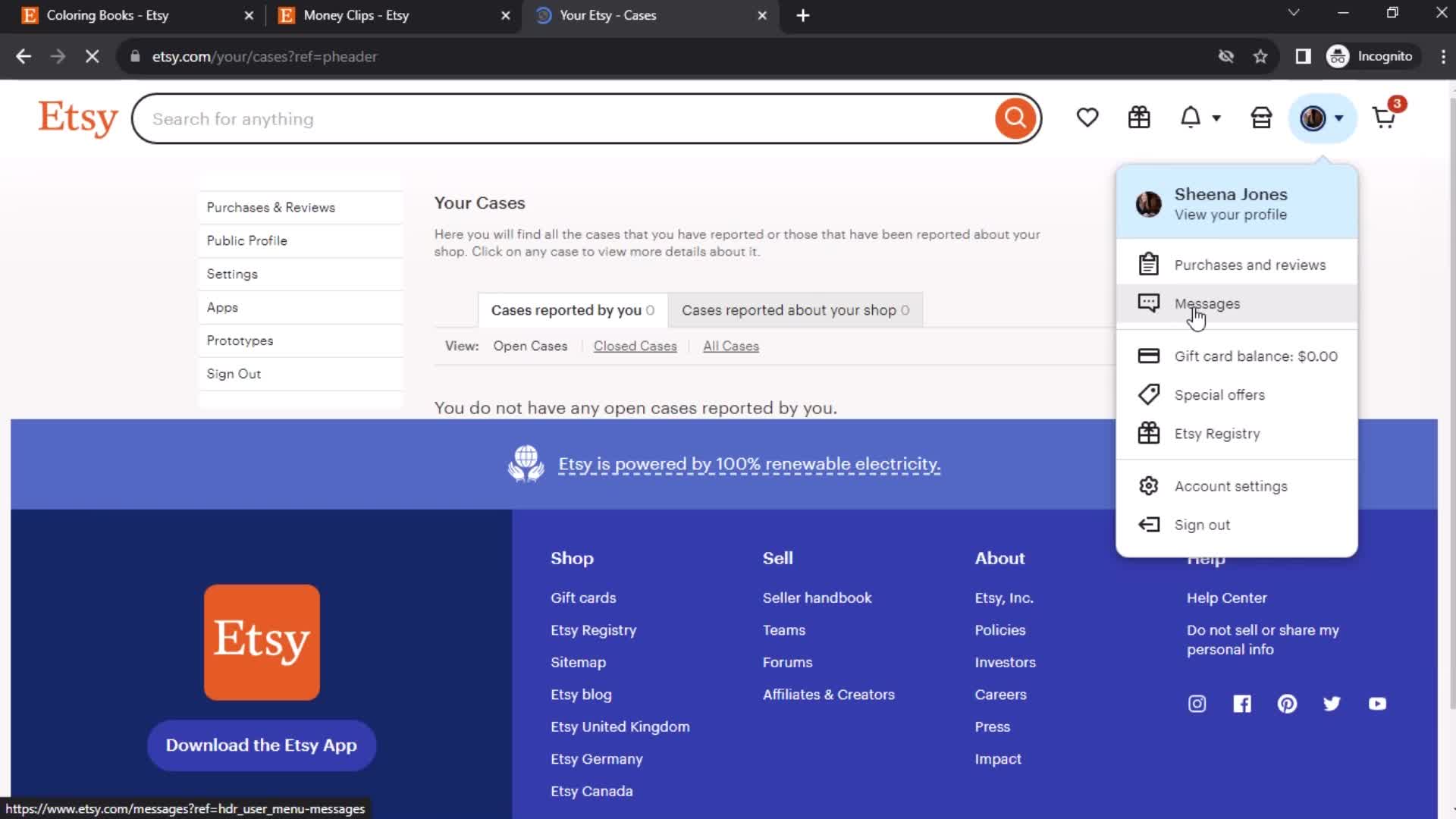Image resolution: width=1456 pixels, height=819 pixels.
Task: Click Gift card balance menu entry
Action: coord(1237,356)
